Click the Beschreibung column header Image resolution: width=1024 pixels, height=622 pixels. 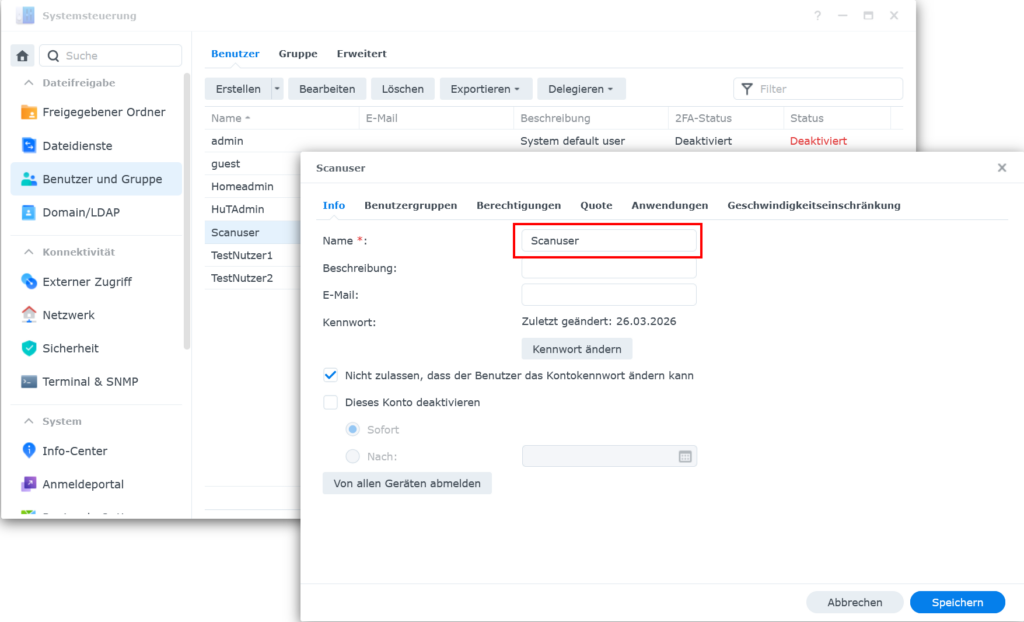pyautogui.click(x=591, y=118)
